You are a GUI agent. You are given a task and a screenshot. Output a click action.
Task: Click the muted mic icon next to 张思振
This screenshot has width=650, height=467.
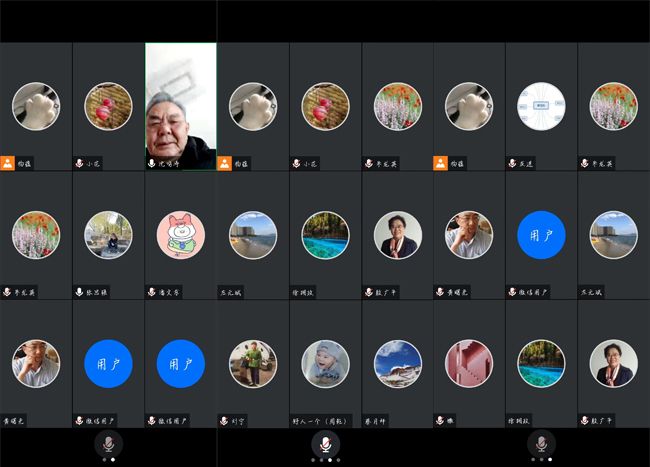80,292
